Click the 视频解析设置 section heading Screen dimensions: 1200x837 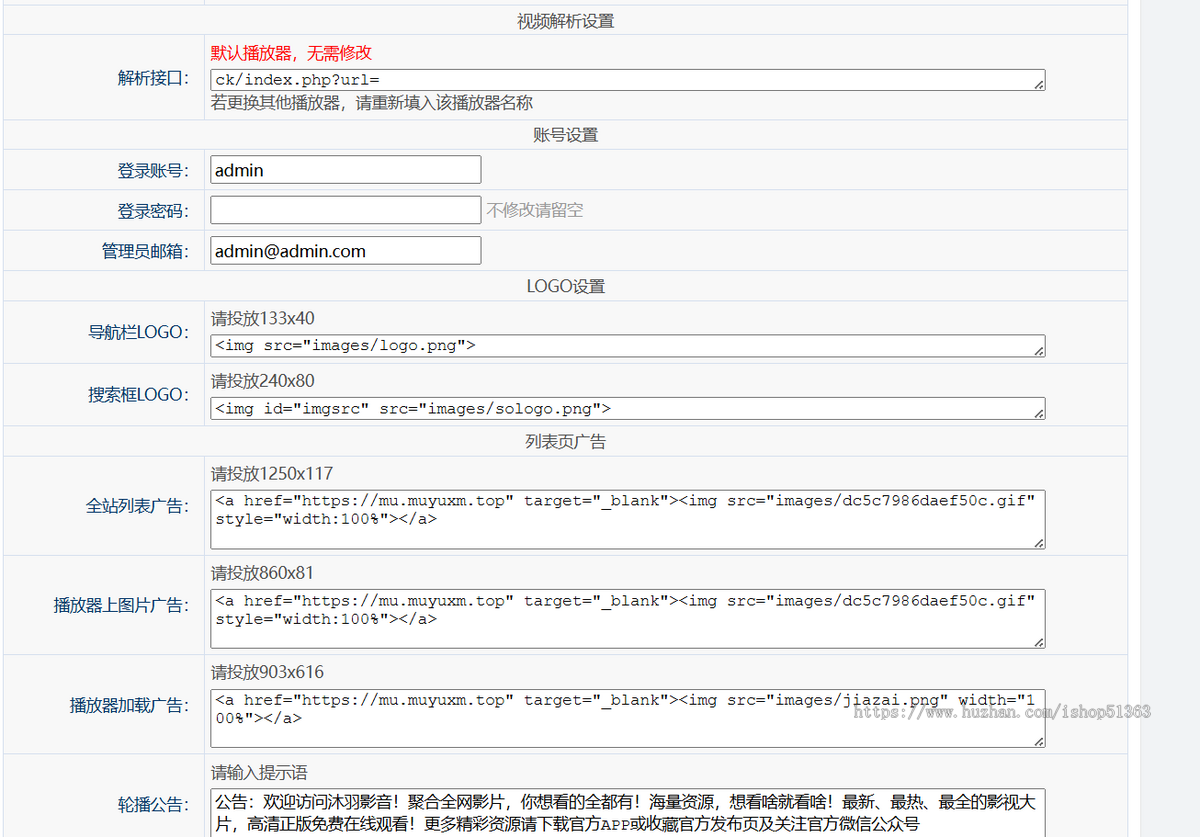[x=566, y=21]
